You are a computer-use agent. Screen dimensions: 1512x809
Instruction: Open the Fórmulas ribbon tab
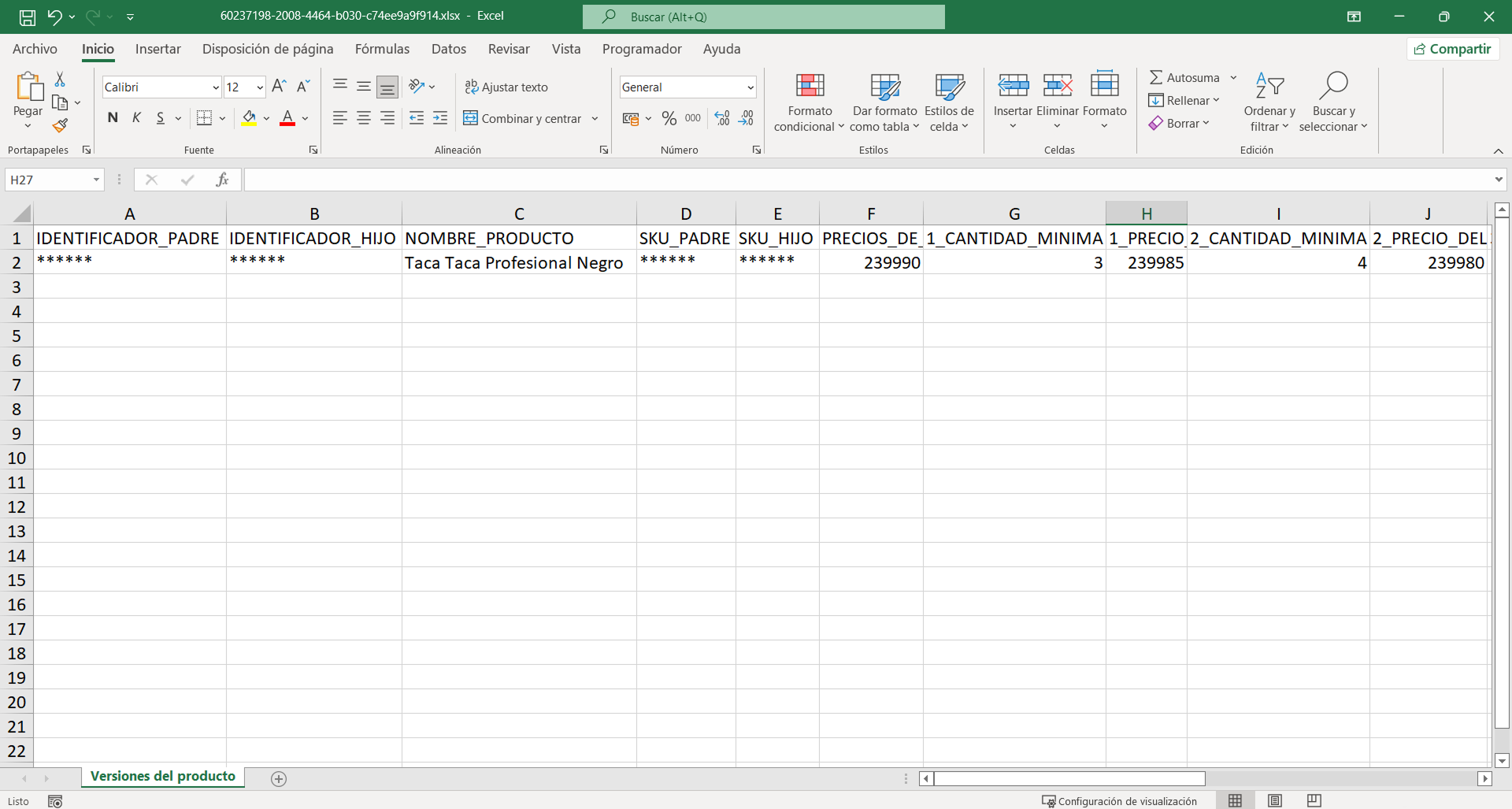pos(382,49)
